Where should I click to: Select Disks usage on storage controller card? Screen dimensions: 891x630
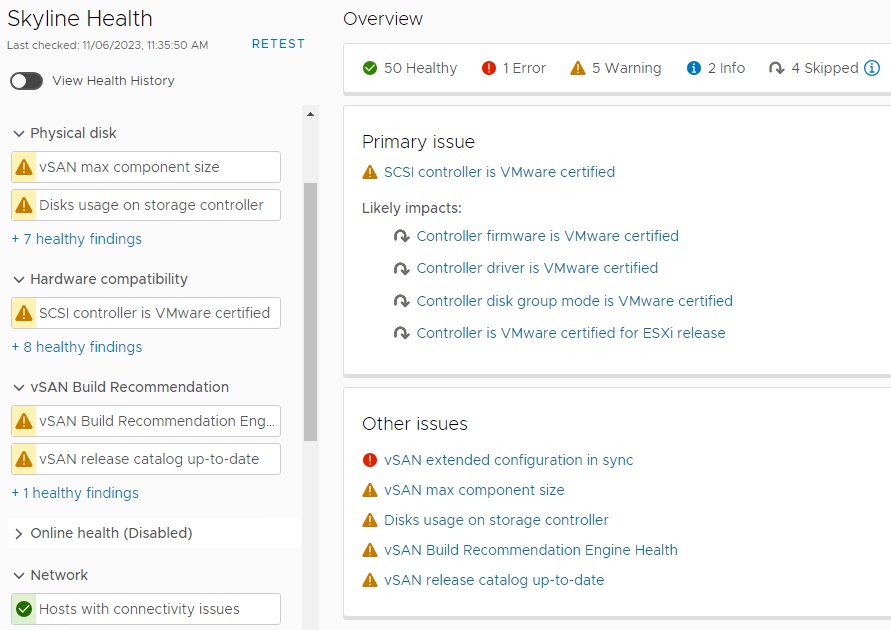(x=145, y=205)
